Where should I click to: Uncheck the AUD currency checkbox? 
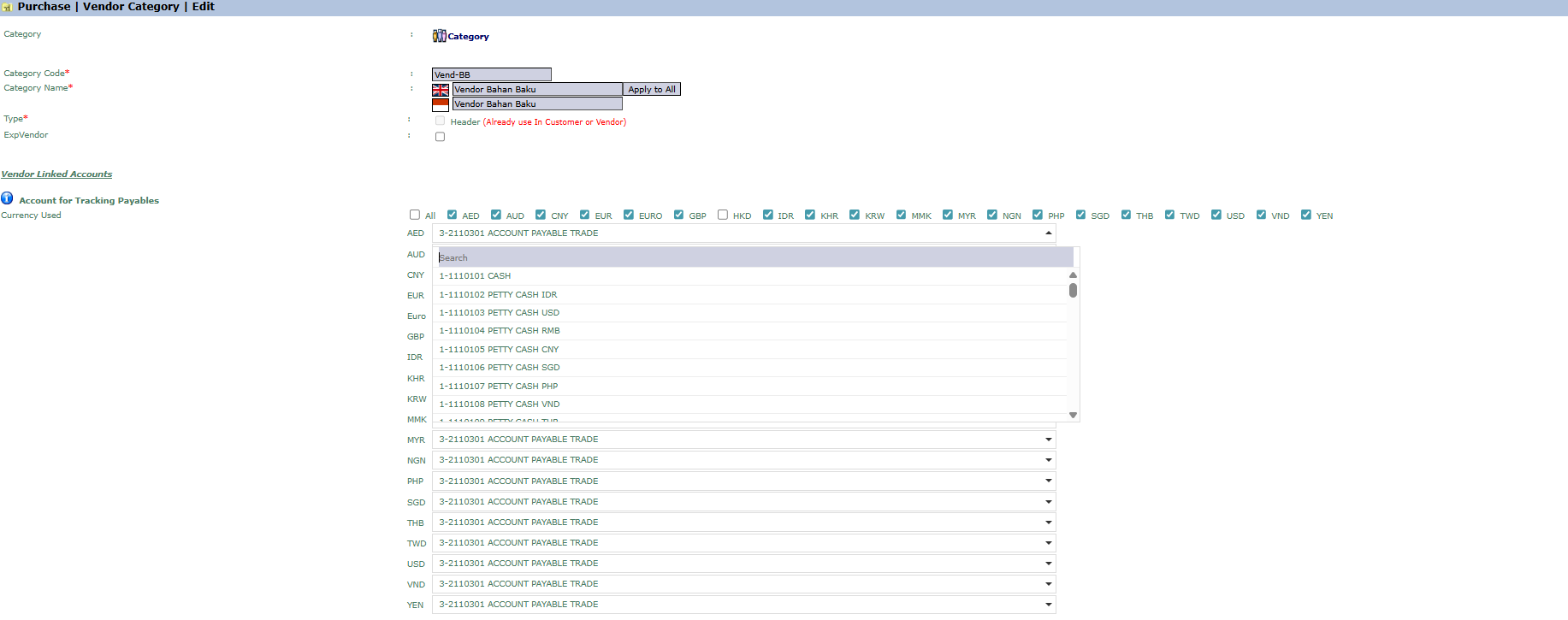point(496,215)
